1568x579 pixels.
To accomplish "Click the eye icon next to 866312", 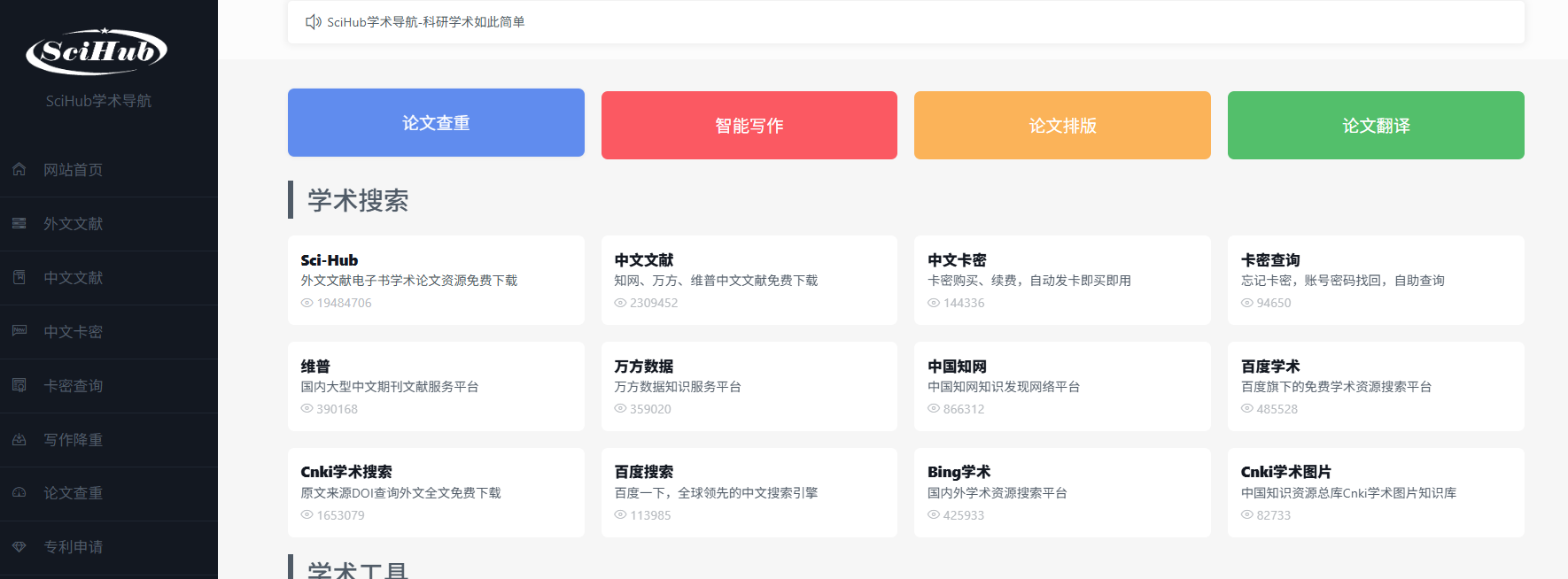I will click(934, 409).
